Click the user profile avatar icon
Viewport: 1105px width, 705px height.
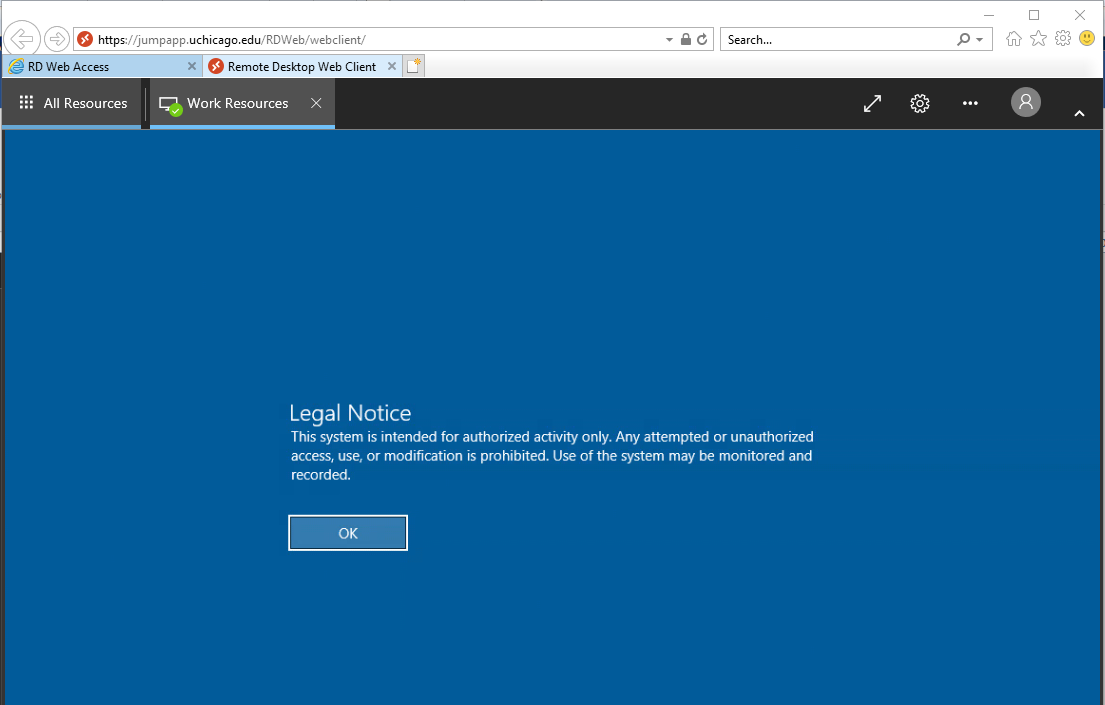point(1025,102)
